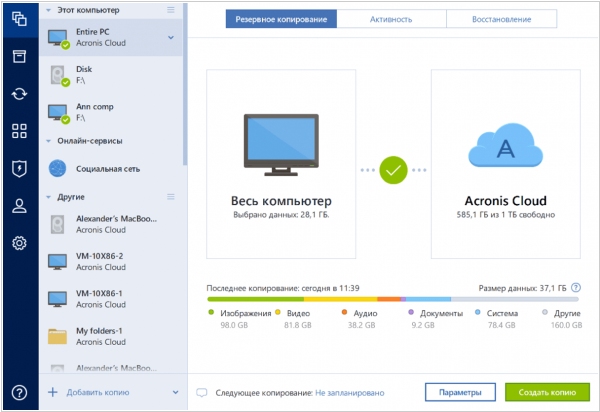This screenshot has width=600, height=412.
Task: Collapse the Онлайн-сервисы group
Action: [49, 141]
